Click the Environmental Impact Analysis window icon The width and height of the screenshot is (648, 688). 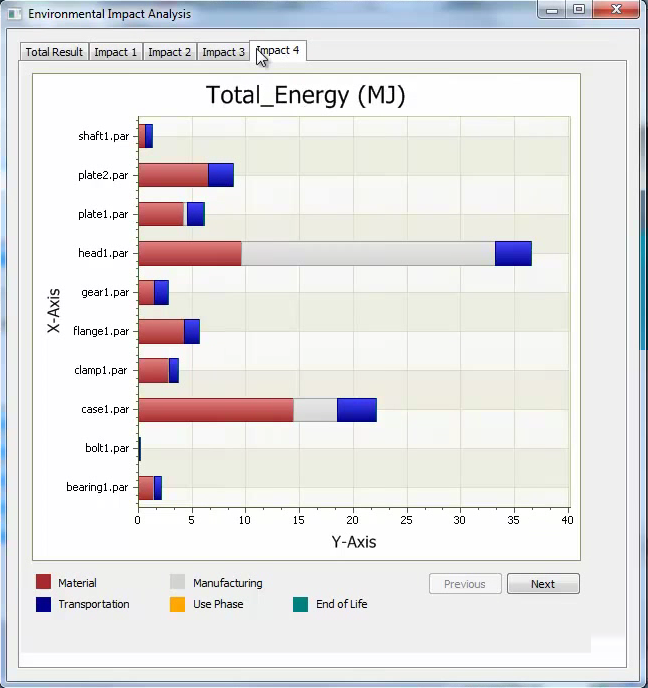pos(14,14)
